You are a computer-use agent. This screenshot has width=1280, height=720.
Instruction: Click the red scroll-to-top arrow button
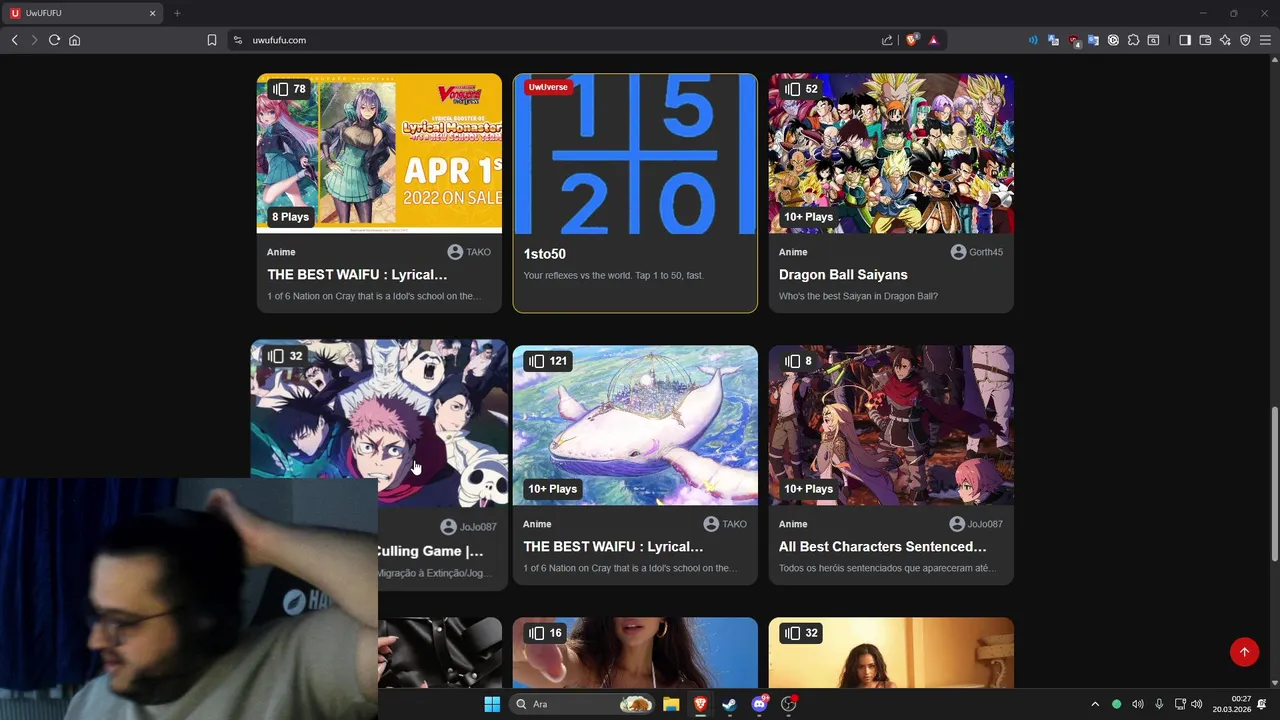1244,652
